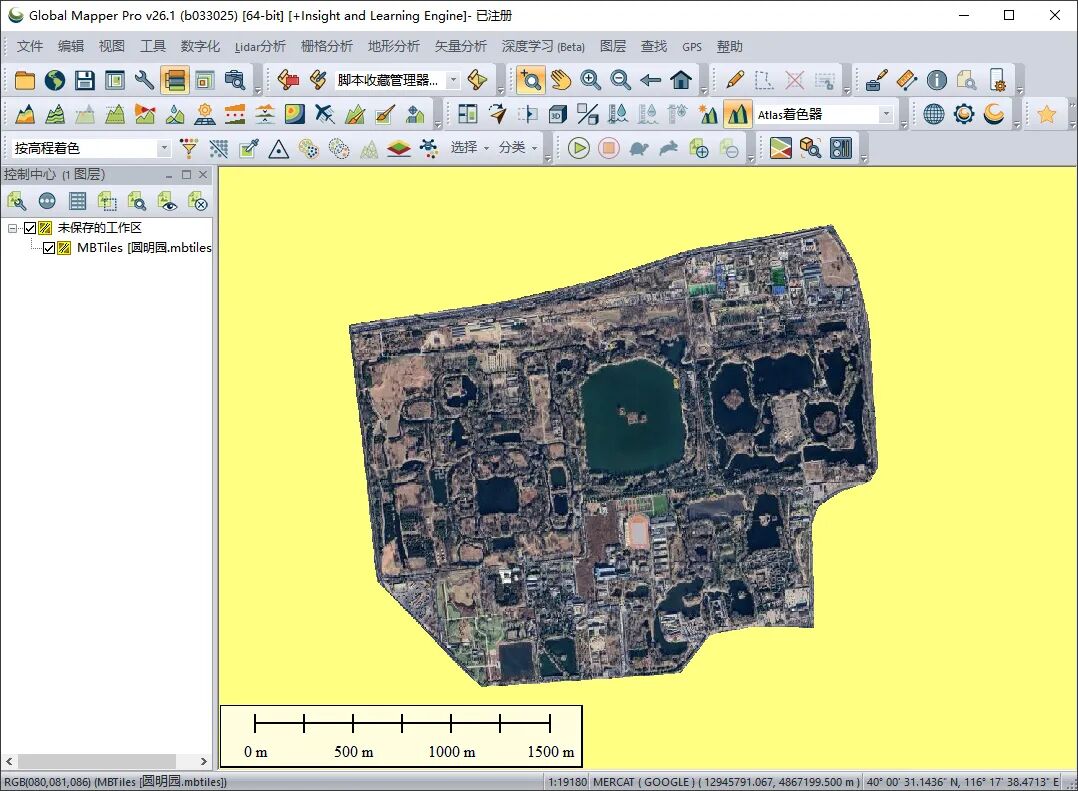
Task: Uncheck the 未保存的工作区 workspace checkbox
Action: 30,228
